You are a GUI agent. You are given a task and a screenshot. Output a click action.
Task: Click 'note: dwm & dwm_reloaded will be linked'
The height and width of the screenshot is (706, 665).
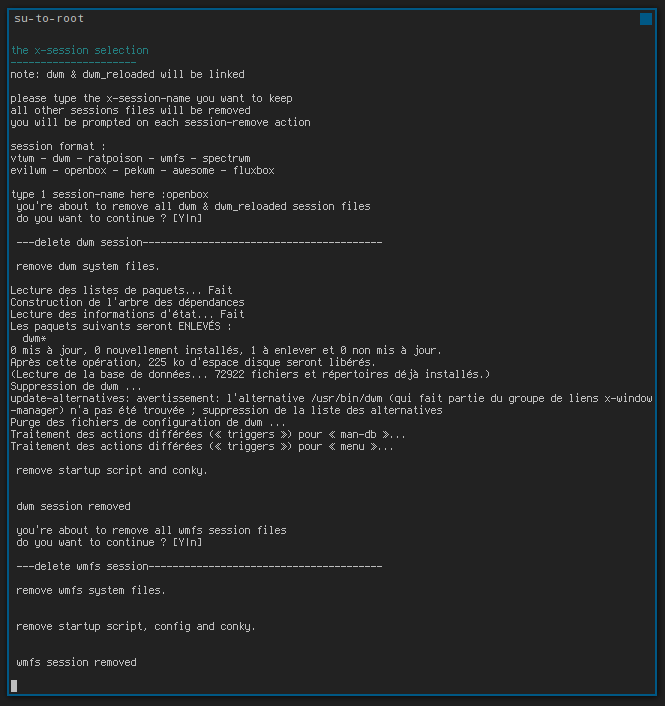pyautogui.click(x=127, y=74)
